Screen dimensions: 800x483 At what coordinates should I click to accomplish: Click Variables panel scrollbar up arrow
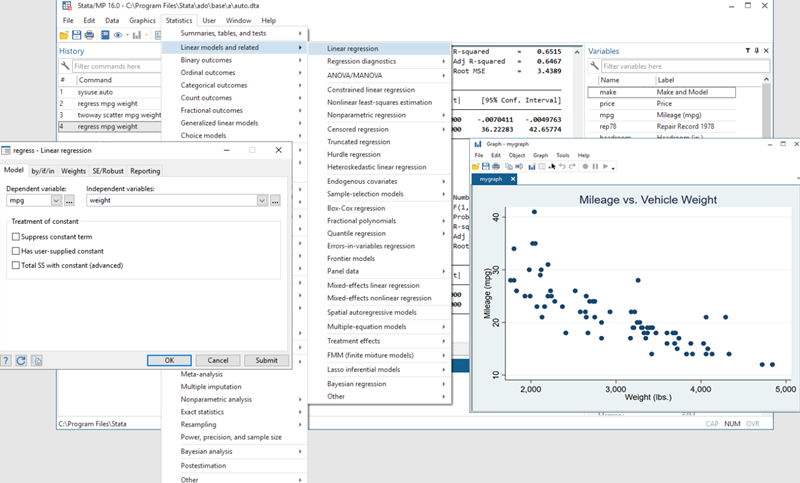[x=766, y=80]
